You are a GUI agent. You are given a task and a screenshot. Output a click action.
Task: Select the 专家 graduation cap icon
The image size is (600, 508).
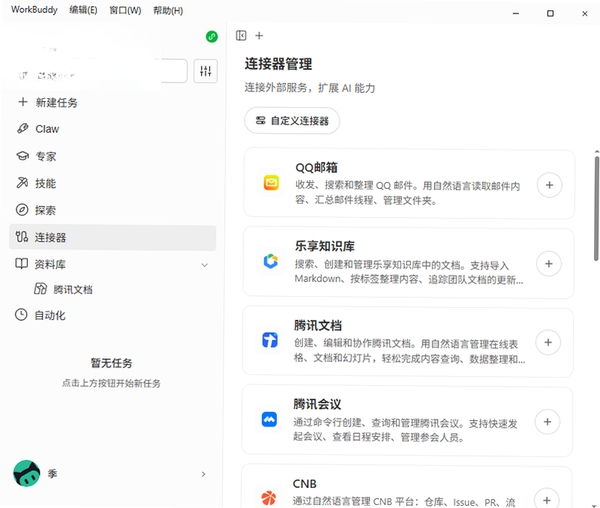point(23,156)
